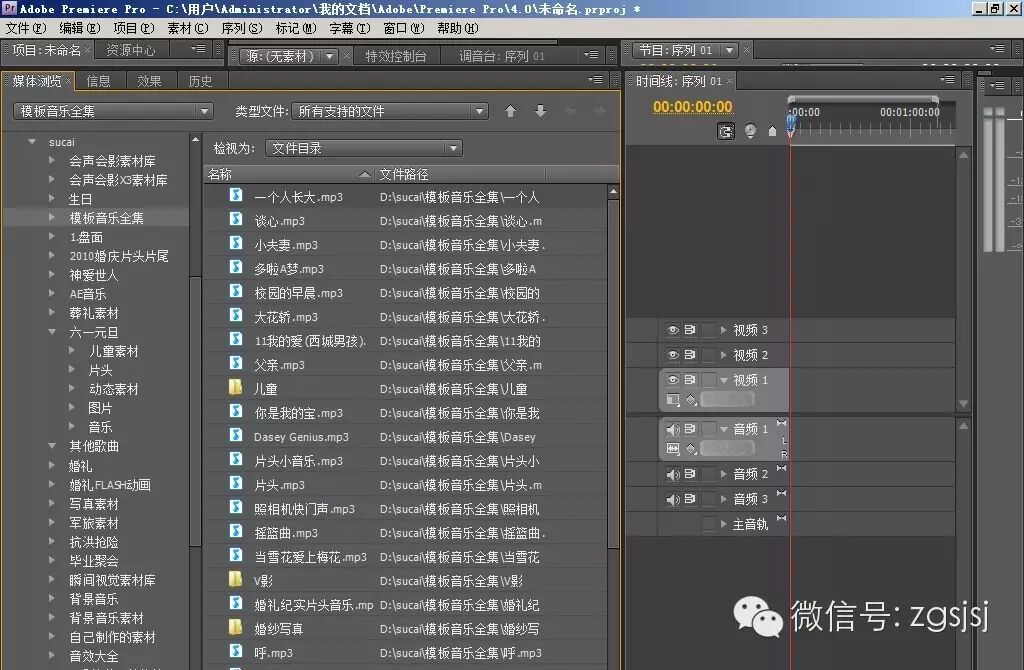
Task: Click the show keyframes icon under 音频 1
Action: point(691,449)
